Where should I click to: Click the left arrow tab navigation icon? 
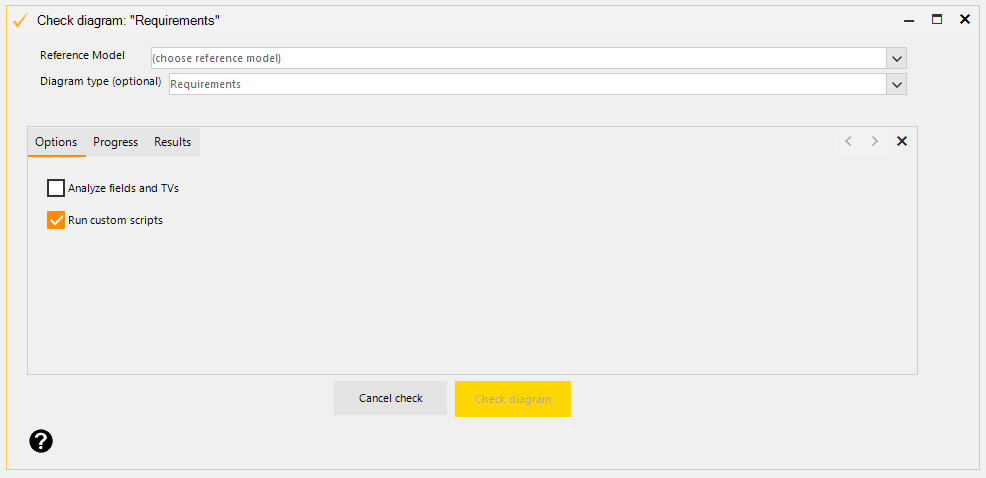(x=848, y=141)
